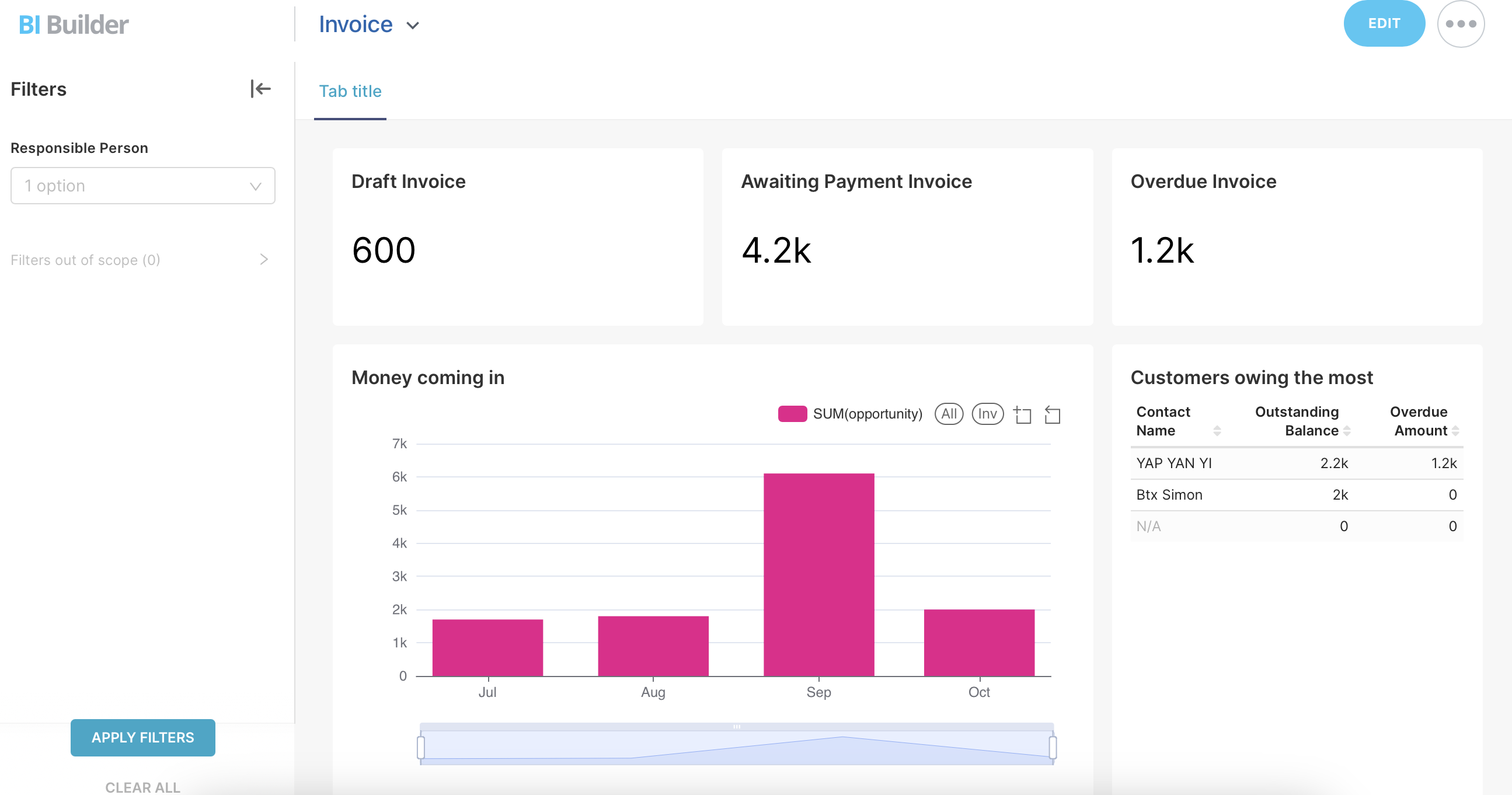Expand Invoice dashboard title dropdown
1512x795 pixels.
pos(413,25)
